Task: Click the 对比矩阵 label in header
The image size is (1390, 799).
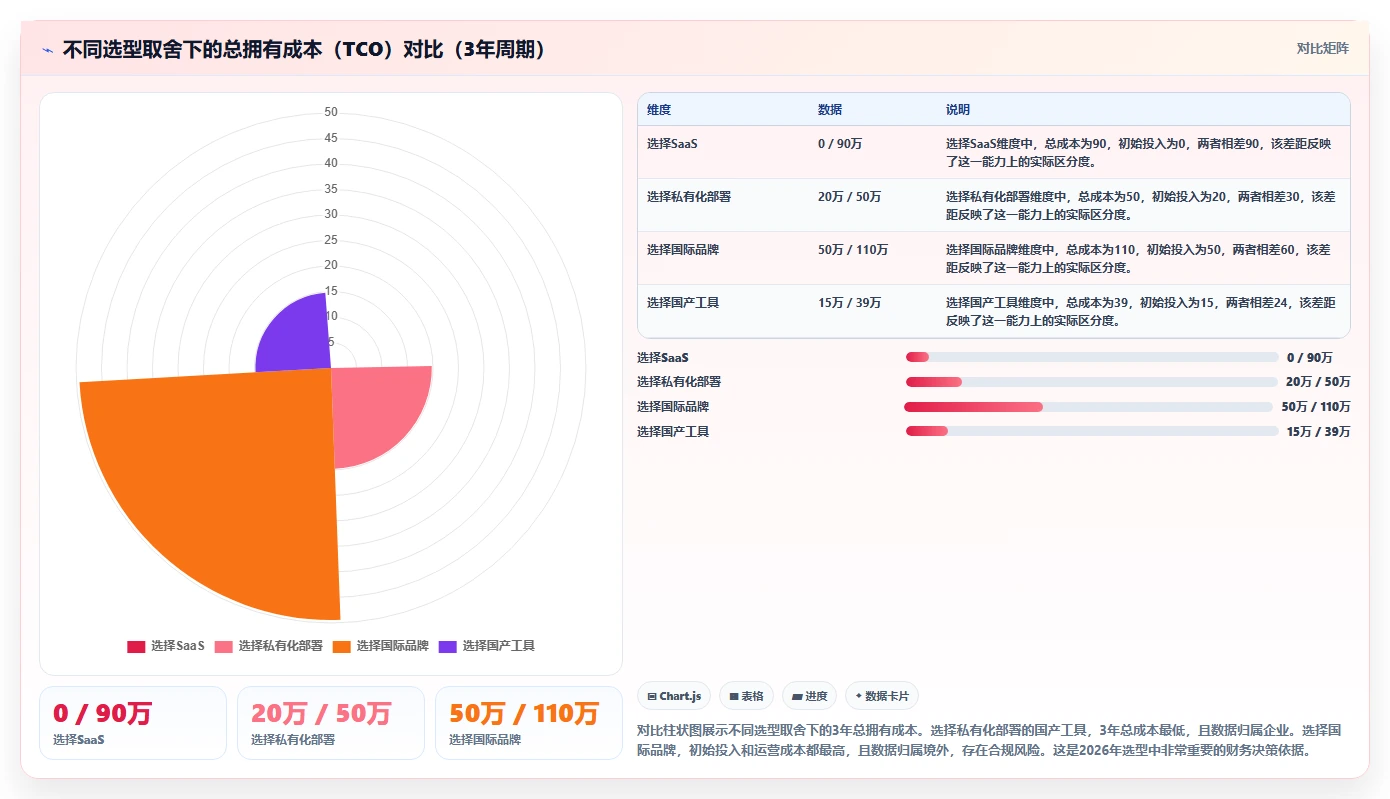Action: pos(1322,48)
